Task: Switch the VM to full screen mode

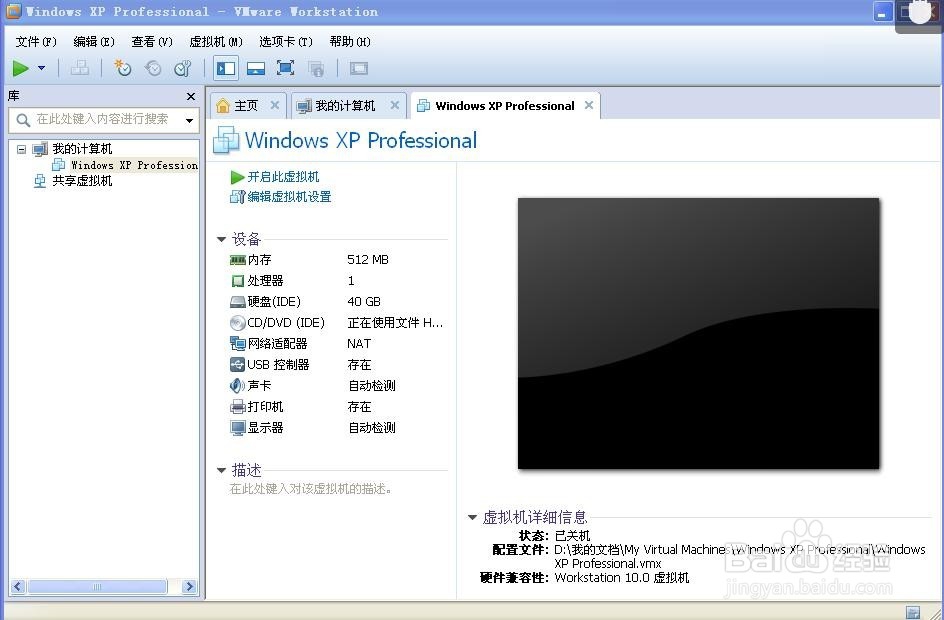Action: 285,68
